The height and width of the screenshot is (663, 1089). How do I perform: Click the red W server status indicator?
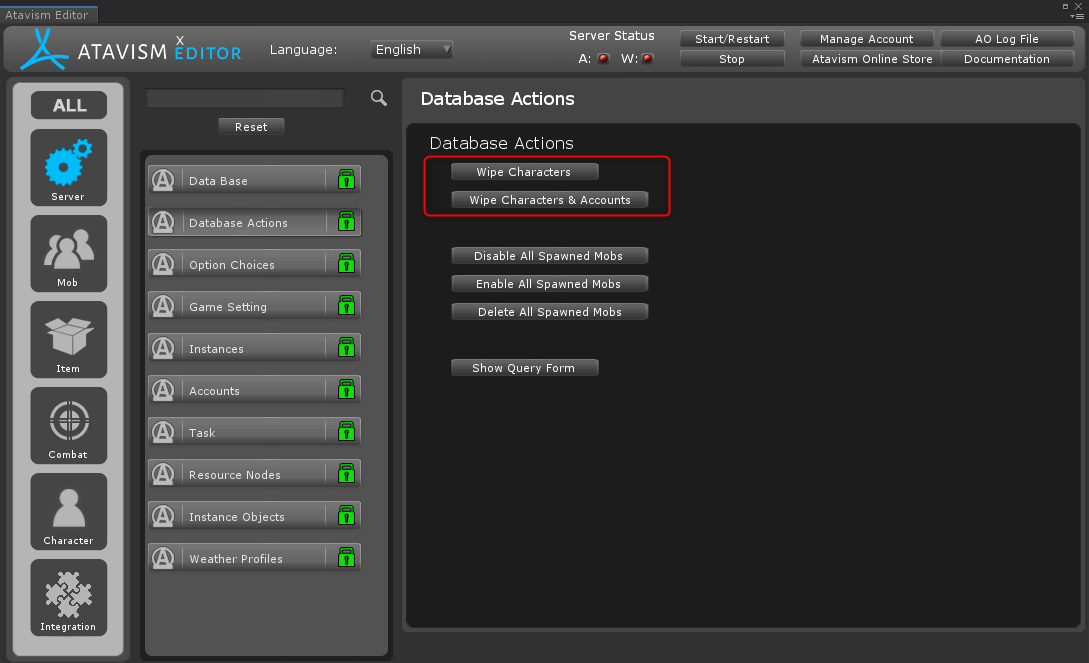click(x=647, y=59)
